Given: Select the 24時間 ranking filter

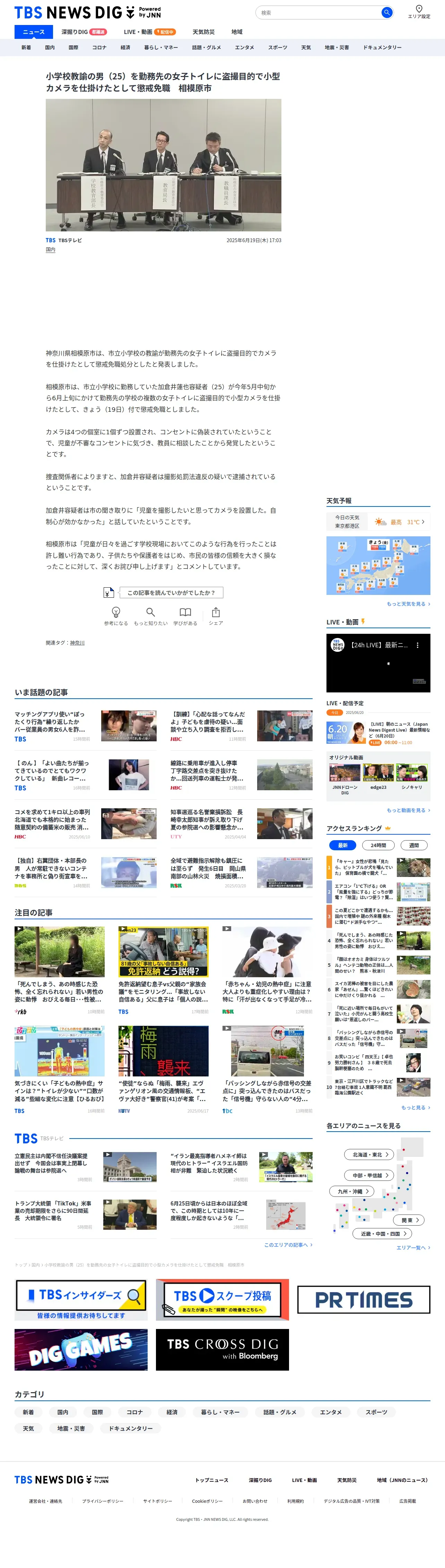Looking at the screenshot, I should click(378, 845).
